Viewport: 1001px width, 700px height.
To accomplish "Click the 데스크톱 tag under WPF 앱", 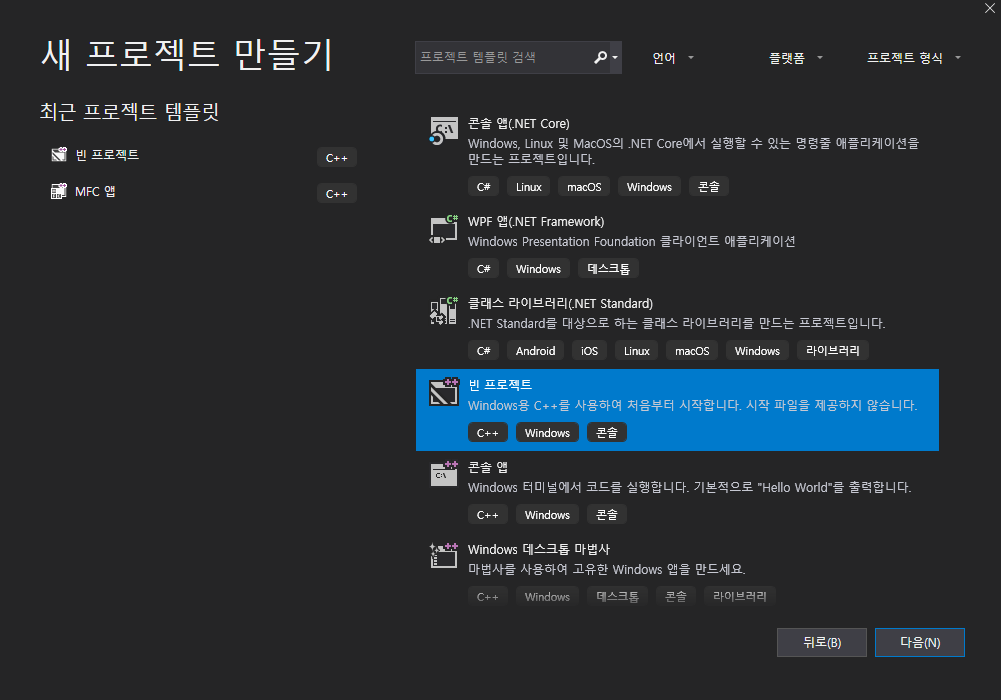I will click(x=608, y=269).
